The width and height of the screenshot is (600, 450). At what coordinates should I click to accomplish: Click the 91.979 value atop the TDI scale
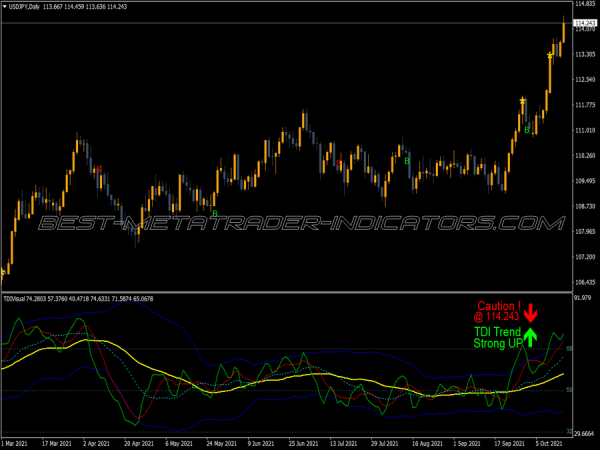[x=583, y=298]
